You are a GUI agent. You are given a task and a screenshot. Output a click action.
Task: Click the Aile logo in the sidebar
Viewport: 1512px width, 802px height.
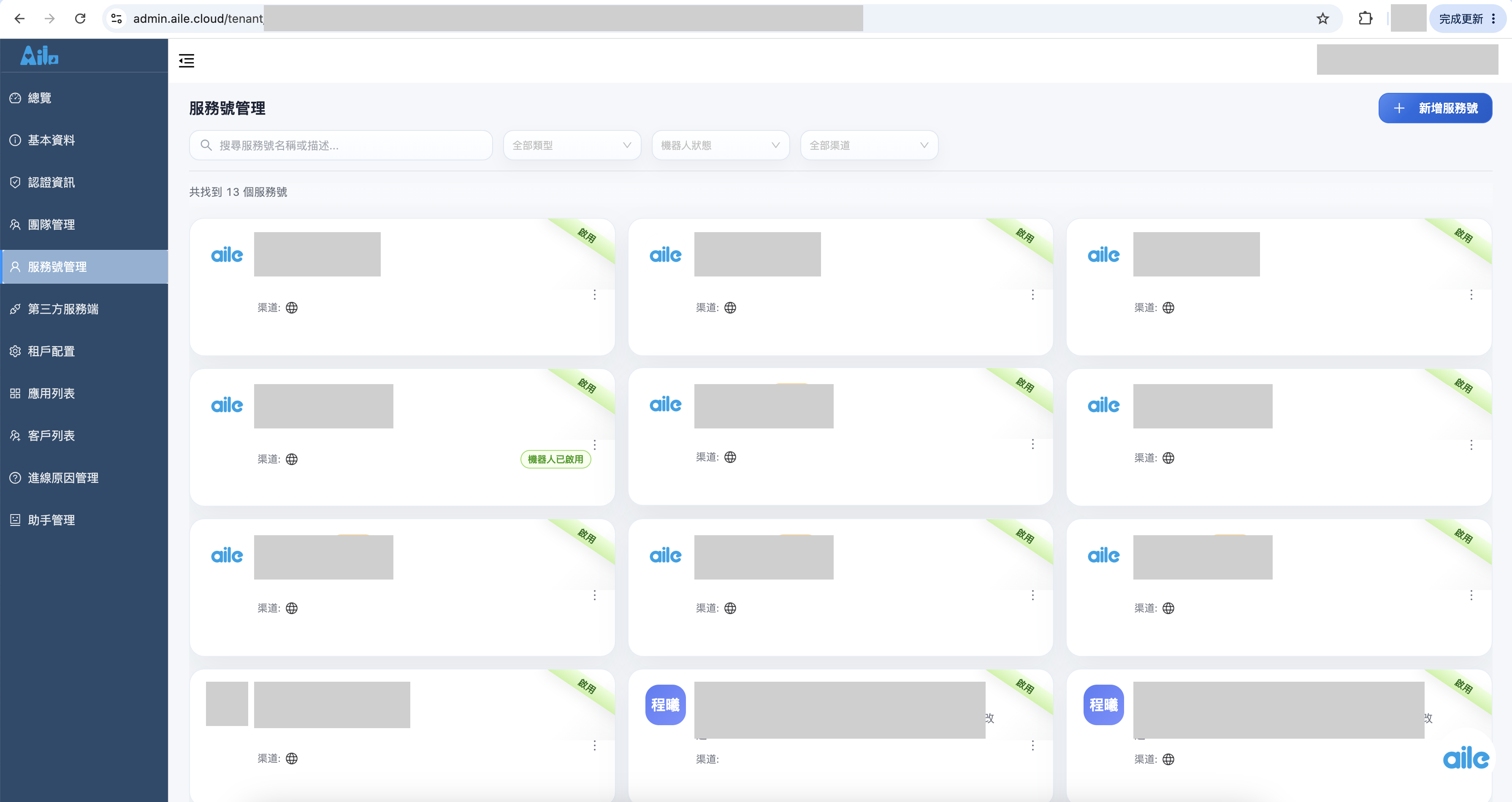coord(39,56)
